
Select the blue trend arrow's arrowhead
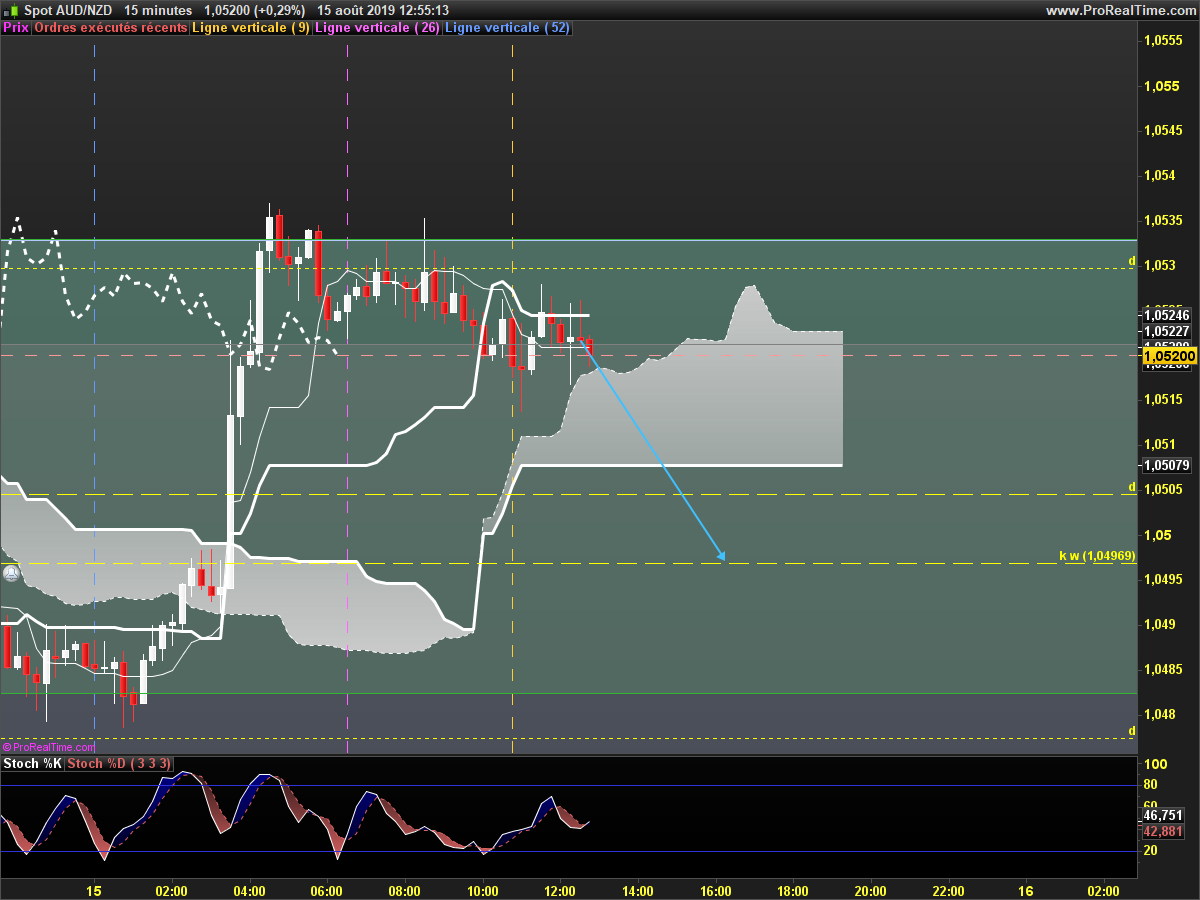719,554
